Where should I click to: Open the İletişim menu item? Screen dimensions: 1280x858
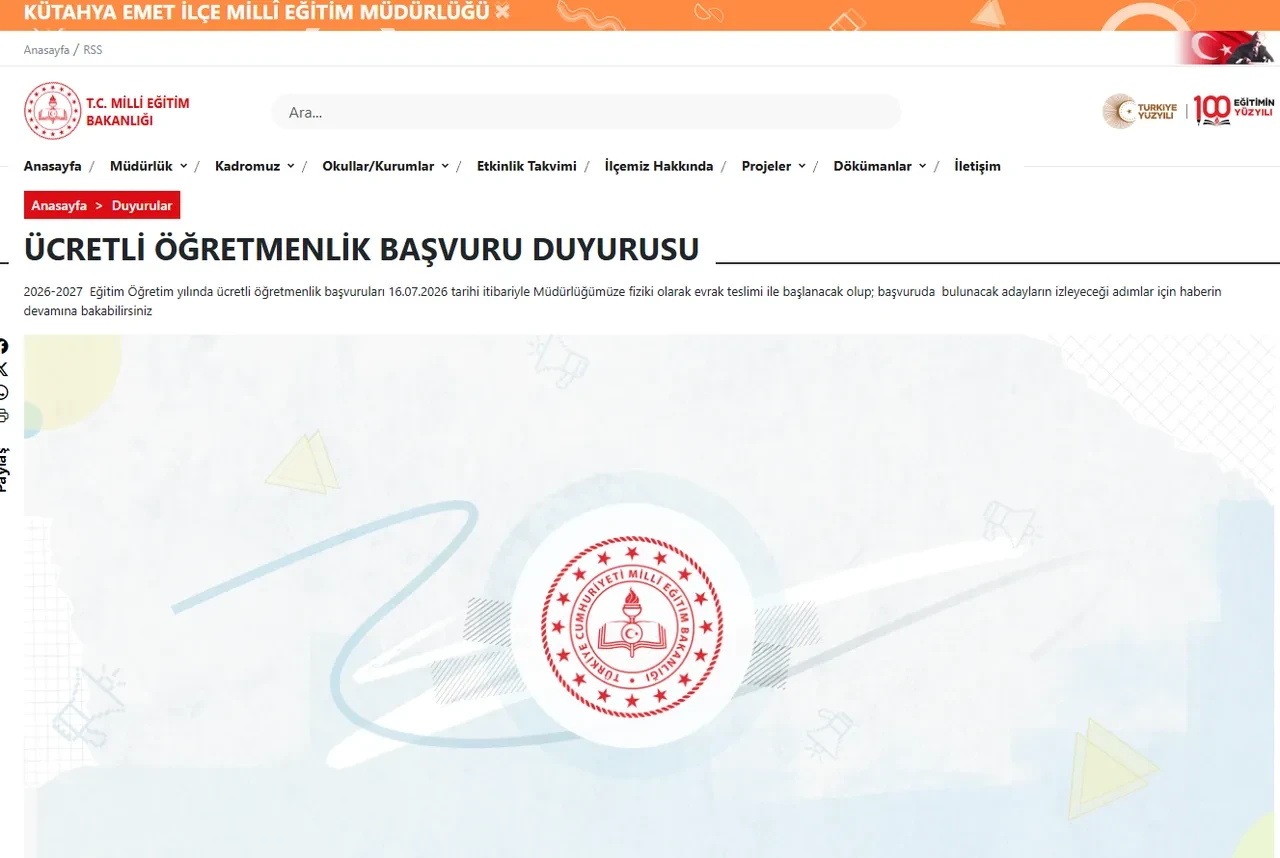point(977,166)
